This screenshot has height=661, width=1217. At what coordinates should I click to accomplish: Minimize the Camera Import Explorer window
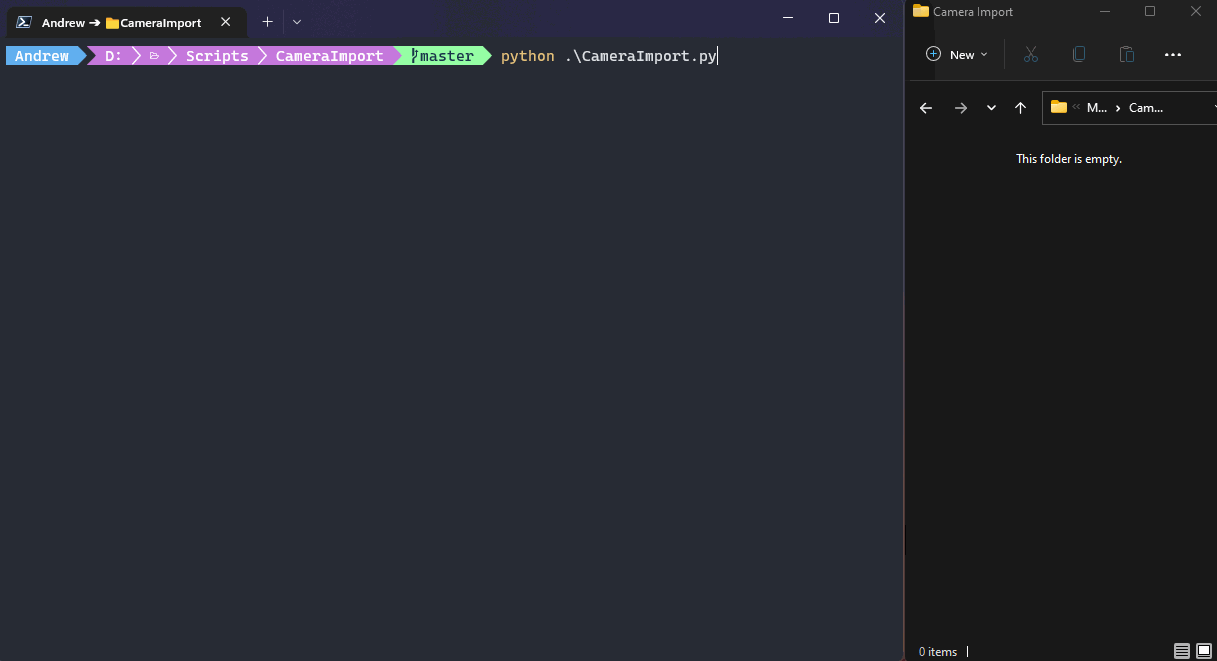coord(1104,11)
